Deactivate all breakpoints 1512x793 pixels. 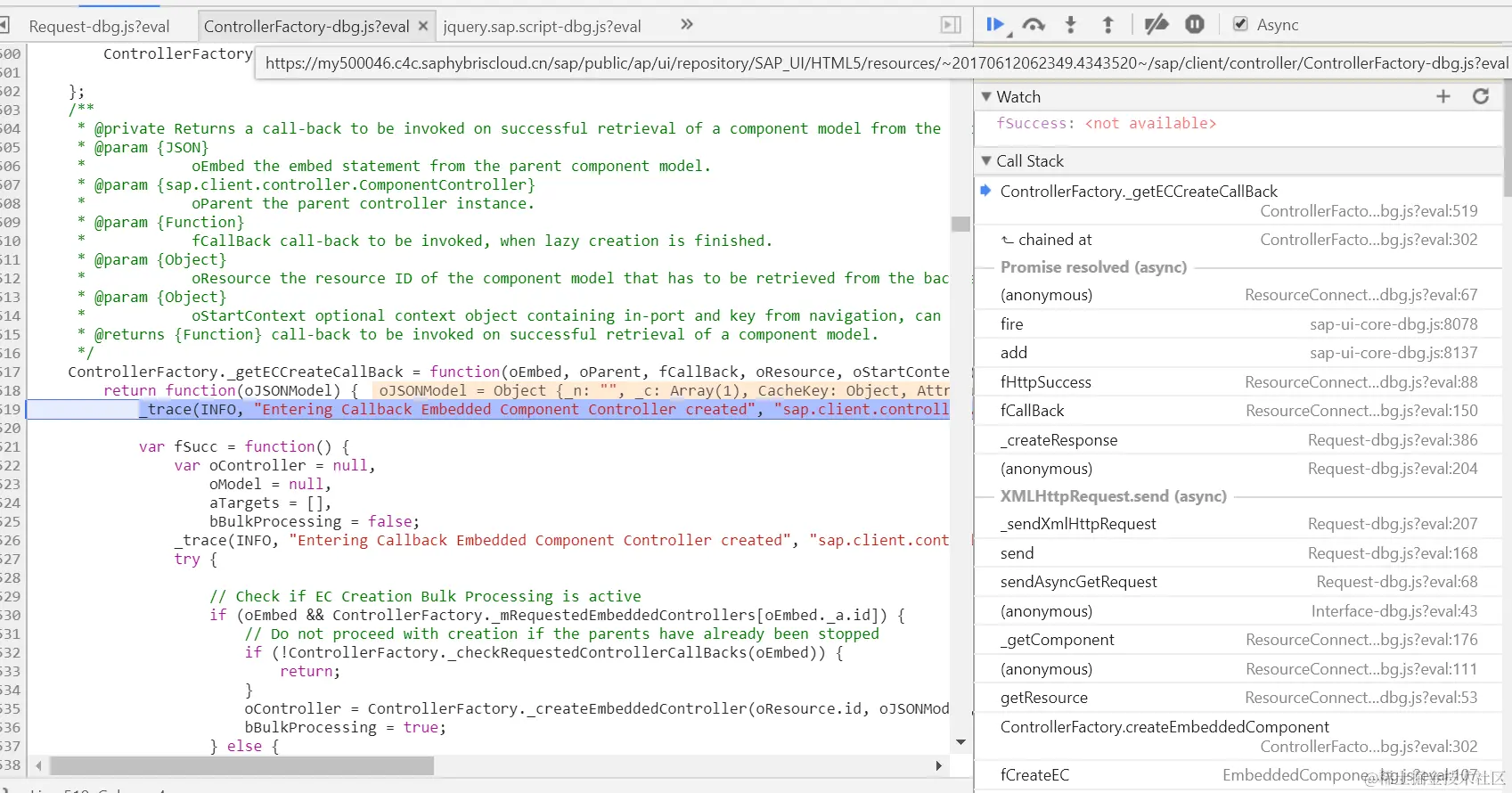point(1156,25)
